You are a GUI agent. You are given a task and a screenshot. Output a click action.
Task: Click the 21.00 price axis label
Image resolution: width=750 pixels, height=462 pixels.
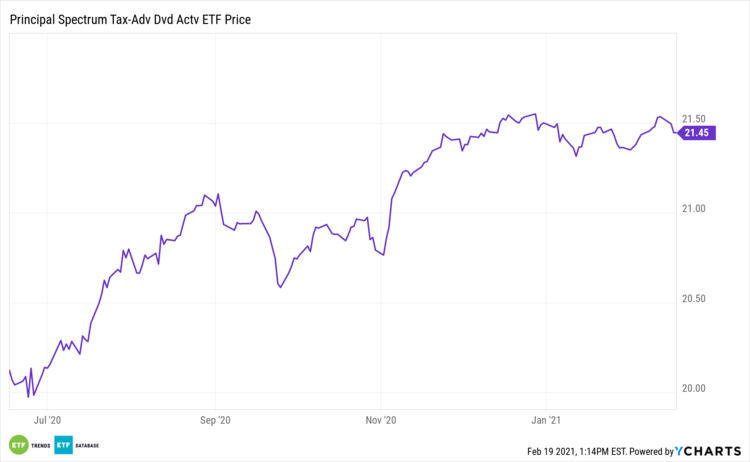692,209
